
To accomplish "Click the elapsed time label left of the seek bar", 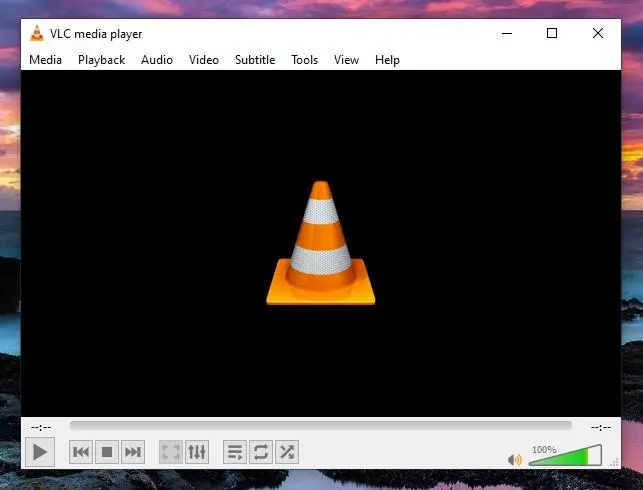I will point(41,428).
